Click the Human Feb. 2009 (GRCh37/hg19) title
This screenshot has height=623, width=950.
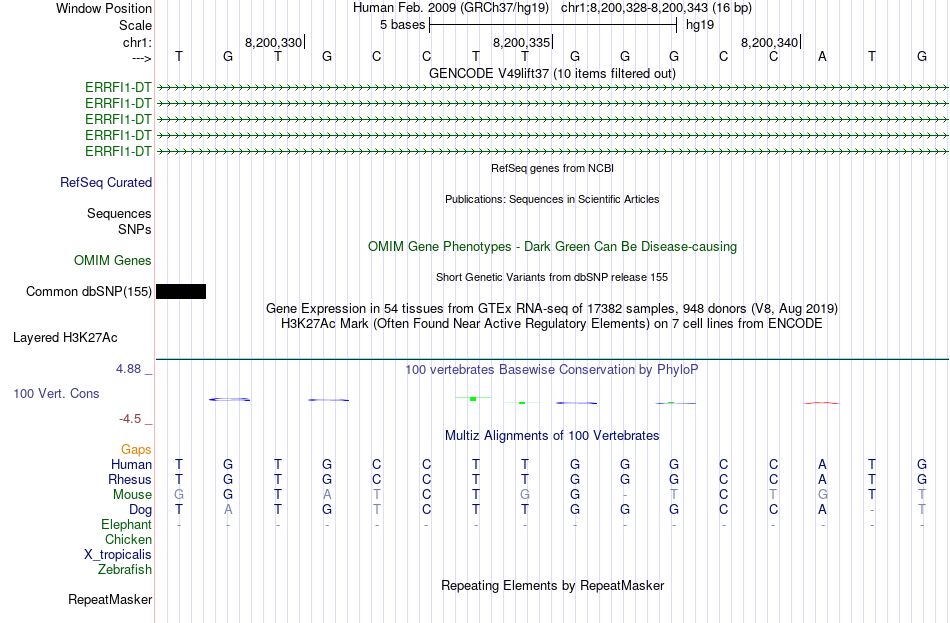[x=451, y=8]
